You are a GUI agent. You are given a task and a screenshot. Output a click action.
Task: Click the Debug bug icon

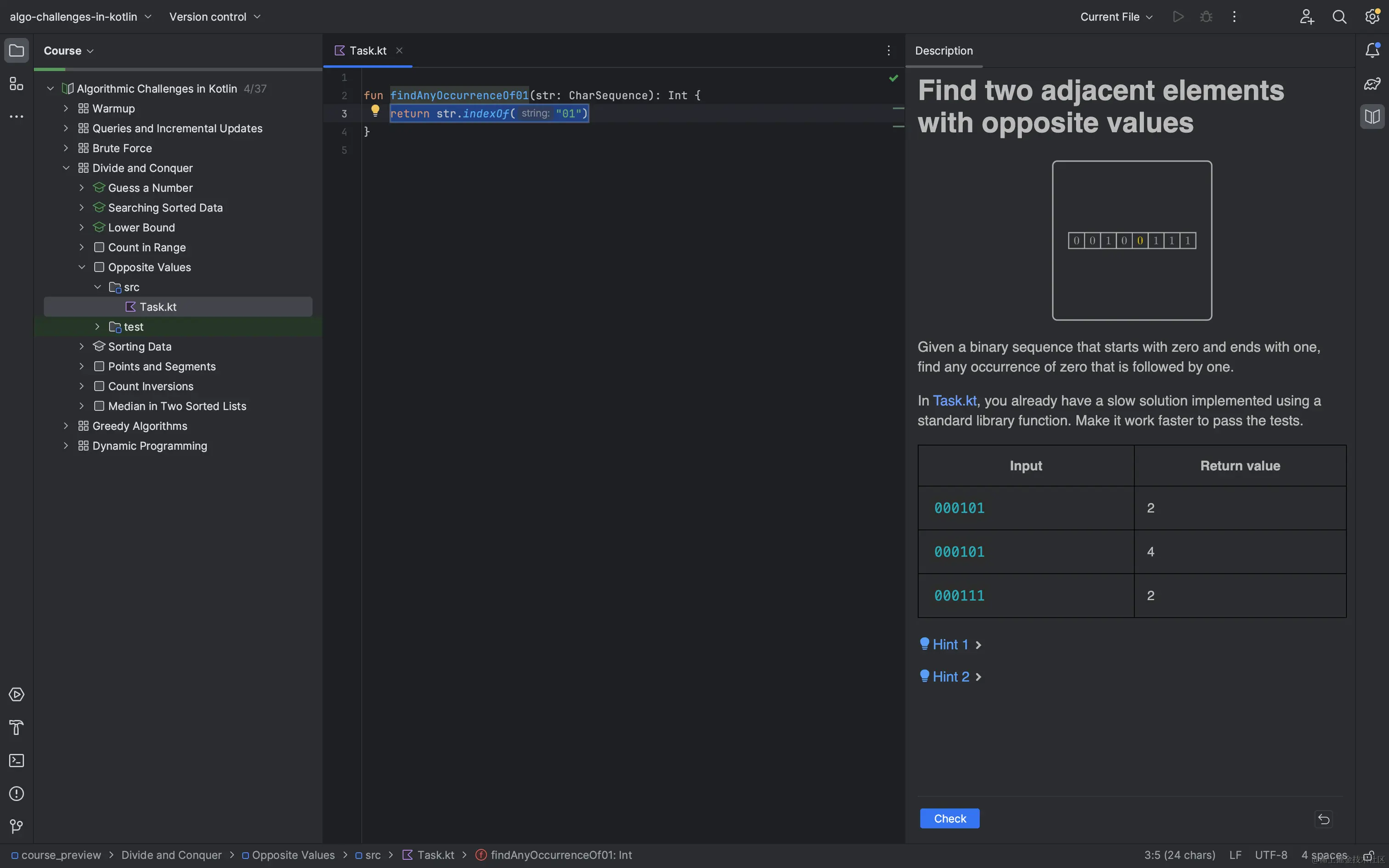point(1206,17)
